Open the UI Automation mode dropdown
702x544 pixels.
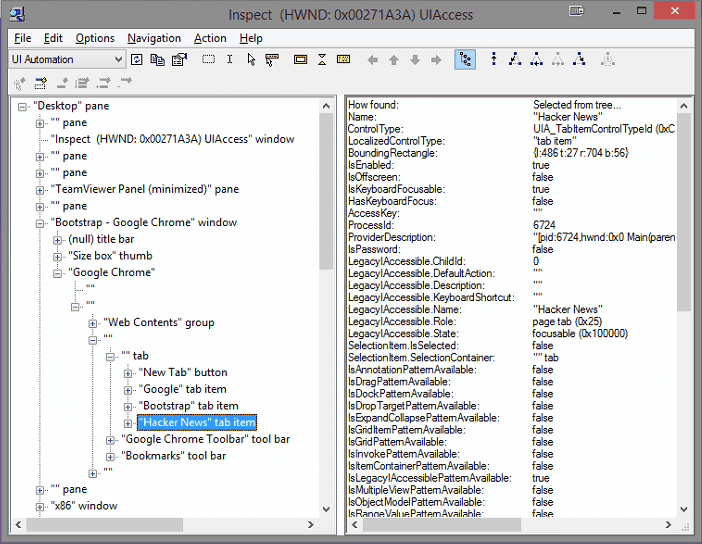point(118,60)
